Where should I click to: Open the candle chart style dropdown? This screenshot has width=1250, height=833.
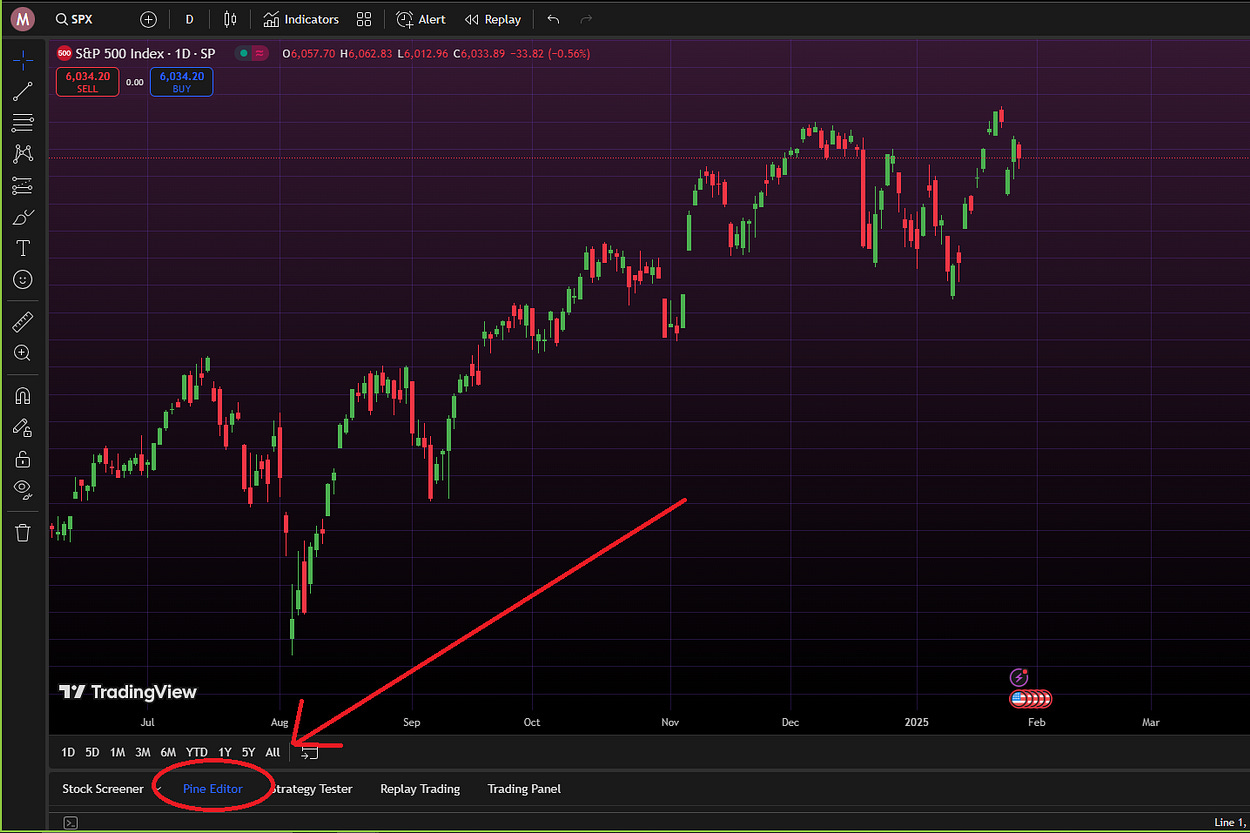tap(230, 19)
